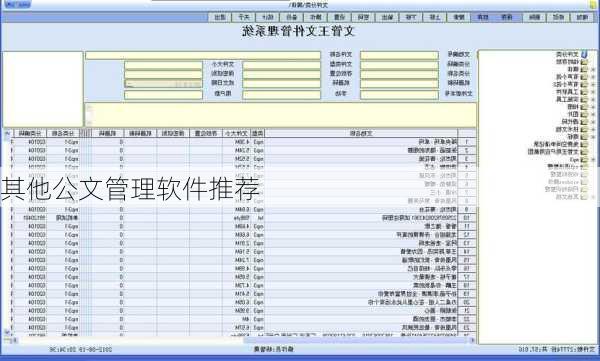Screen dimensions: 600x361
Task: Click the mp3 folder icon in tree
Action: (584, 159)
